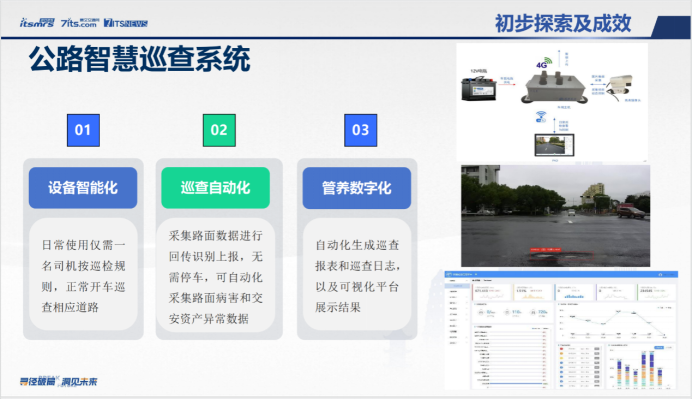
Task: Click the 寻径破局 洞见未来 footer logo
Action: click(58, 382)
